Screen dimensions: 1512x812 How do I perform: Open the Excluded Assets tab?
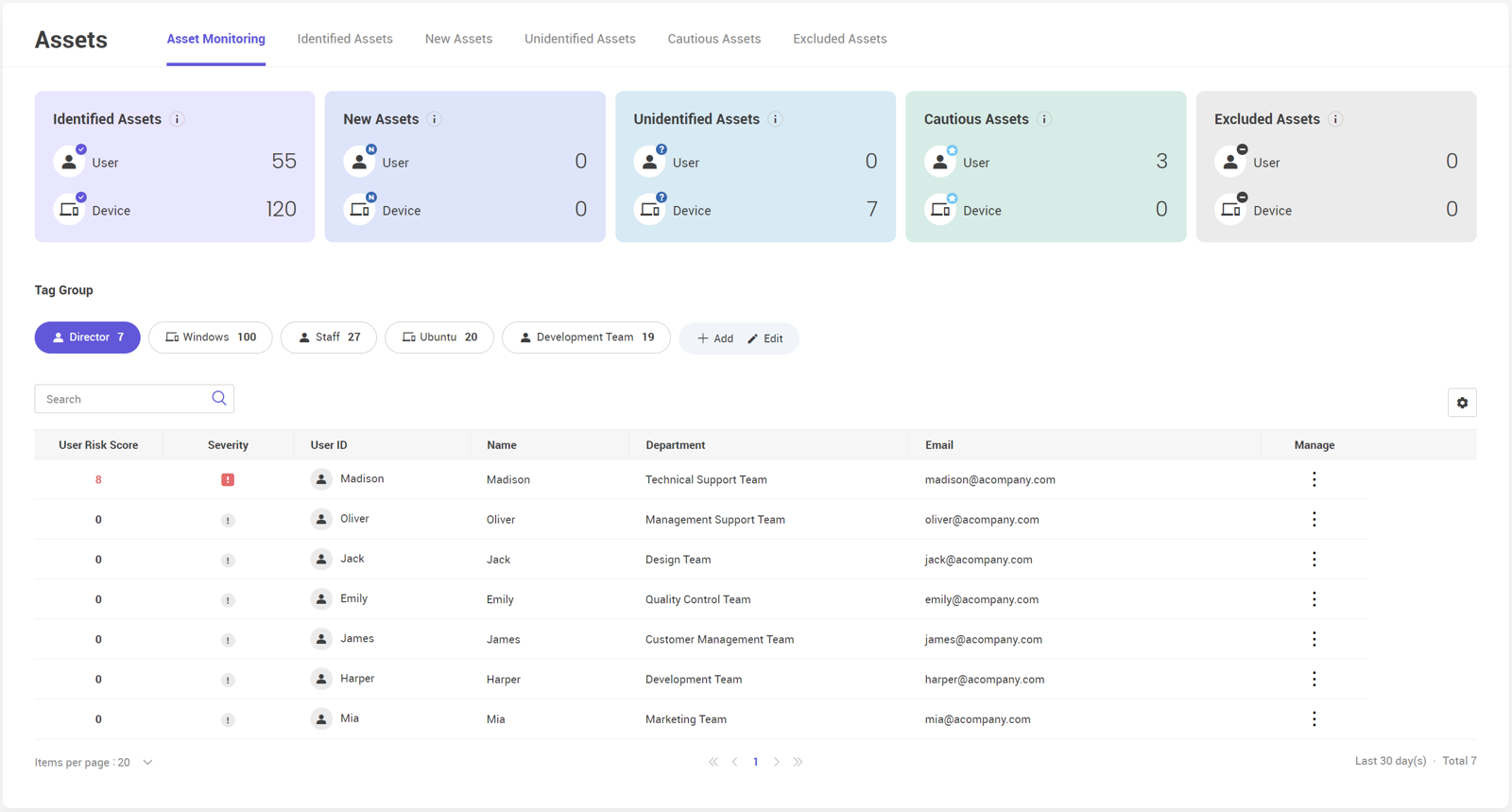839,39
